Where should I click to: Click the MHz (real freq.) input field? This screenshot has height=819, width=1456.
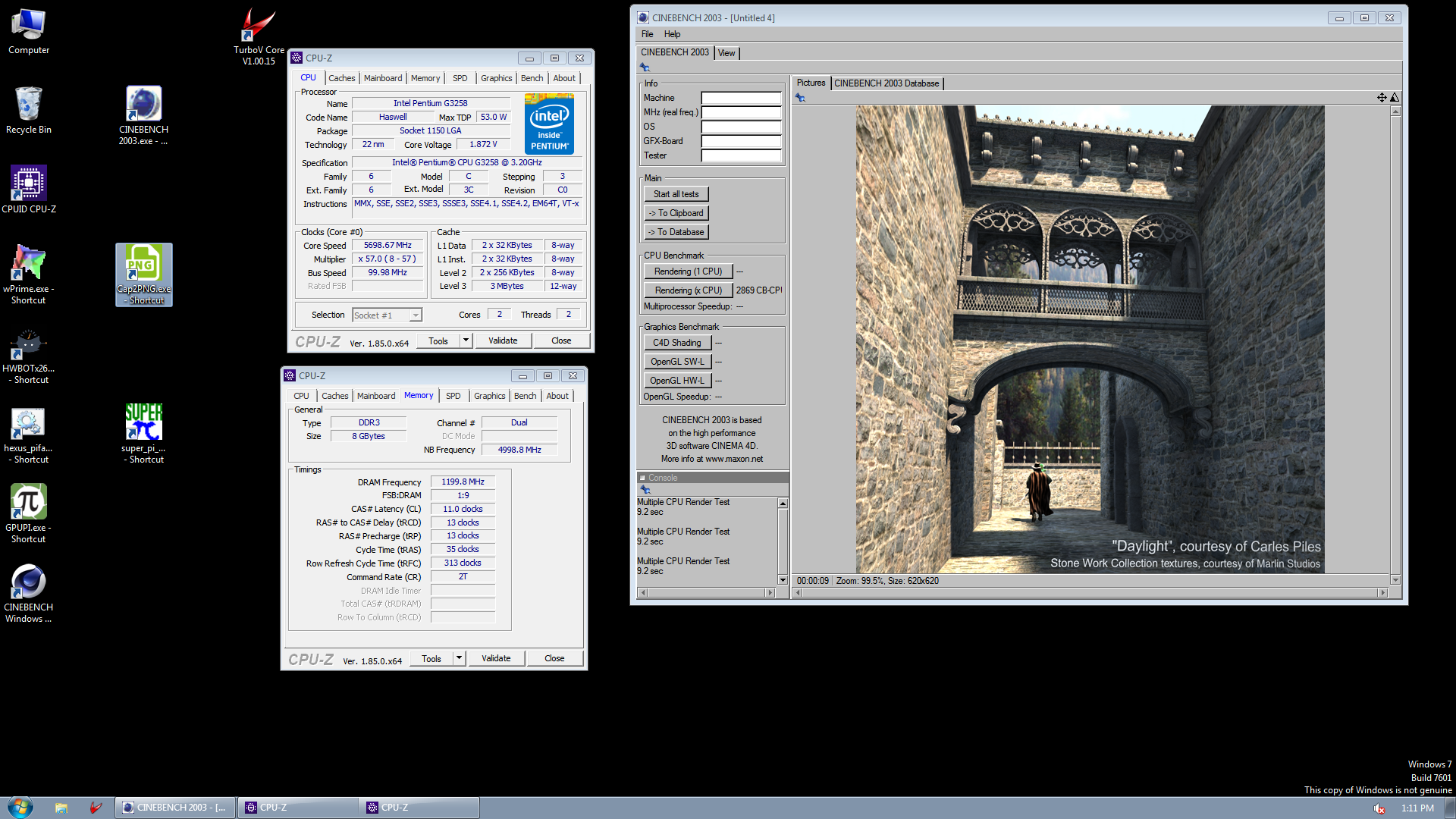click(741, 112)
